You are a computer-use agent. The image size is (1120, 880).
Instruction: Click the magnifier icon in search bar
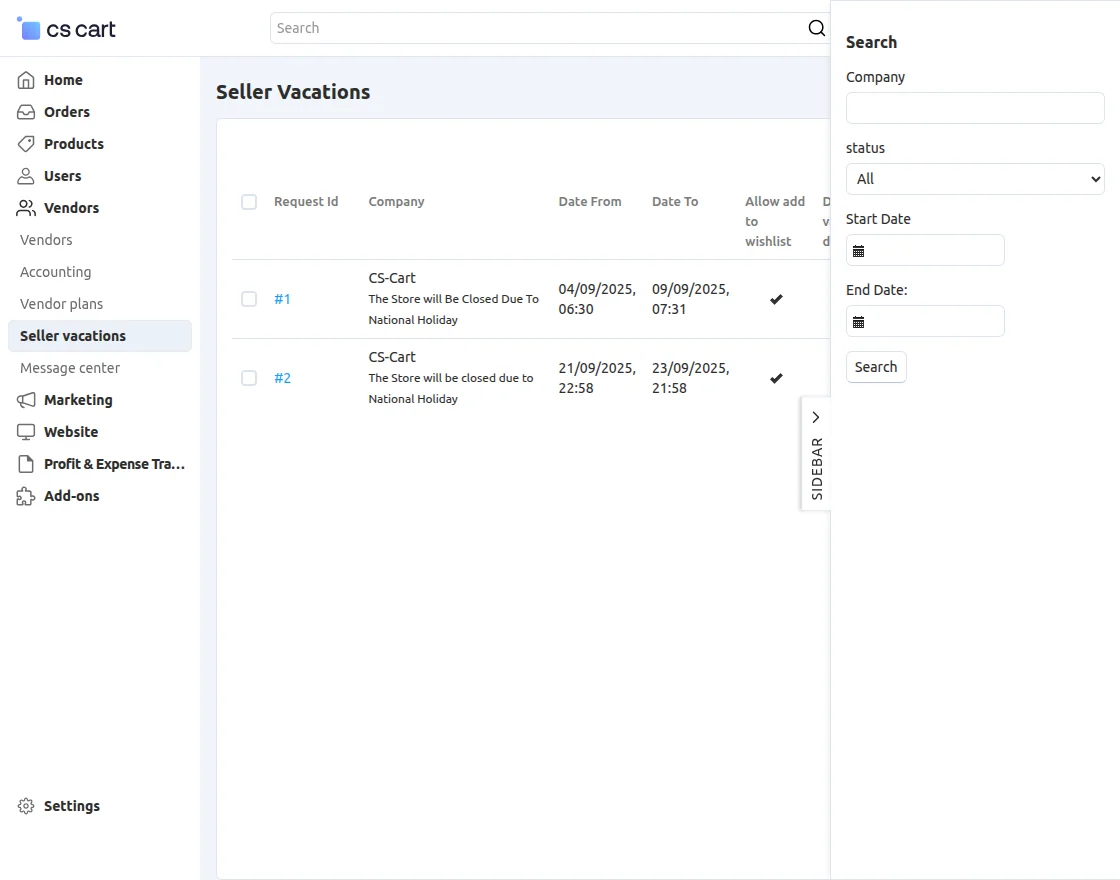pos(816,28)
